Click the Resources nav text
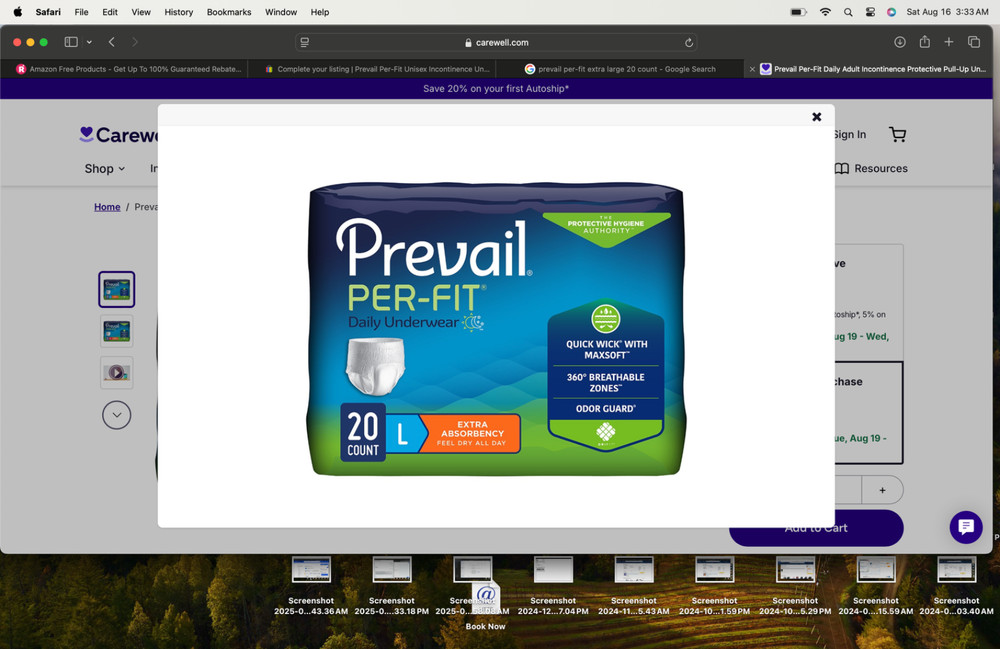Screen dimensions: 1000x649 pos(881,168)
